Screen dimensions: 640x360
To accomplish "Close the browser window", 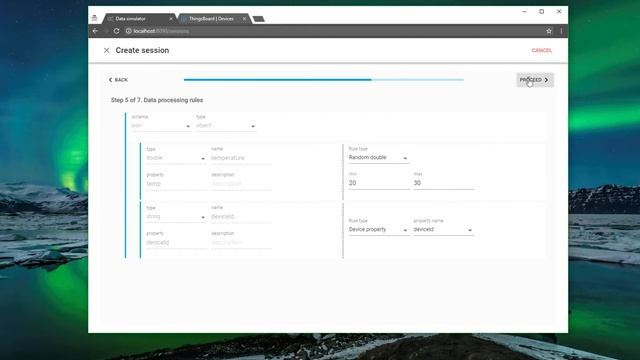I will point(559,11).
